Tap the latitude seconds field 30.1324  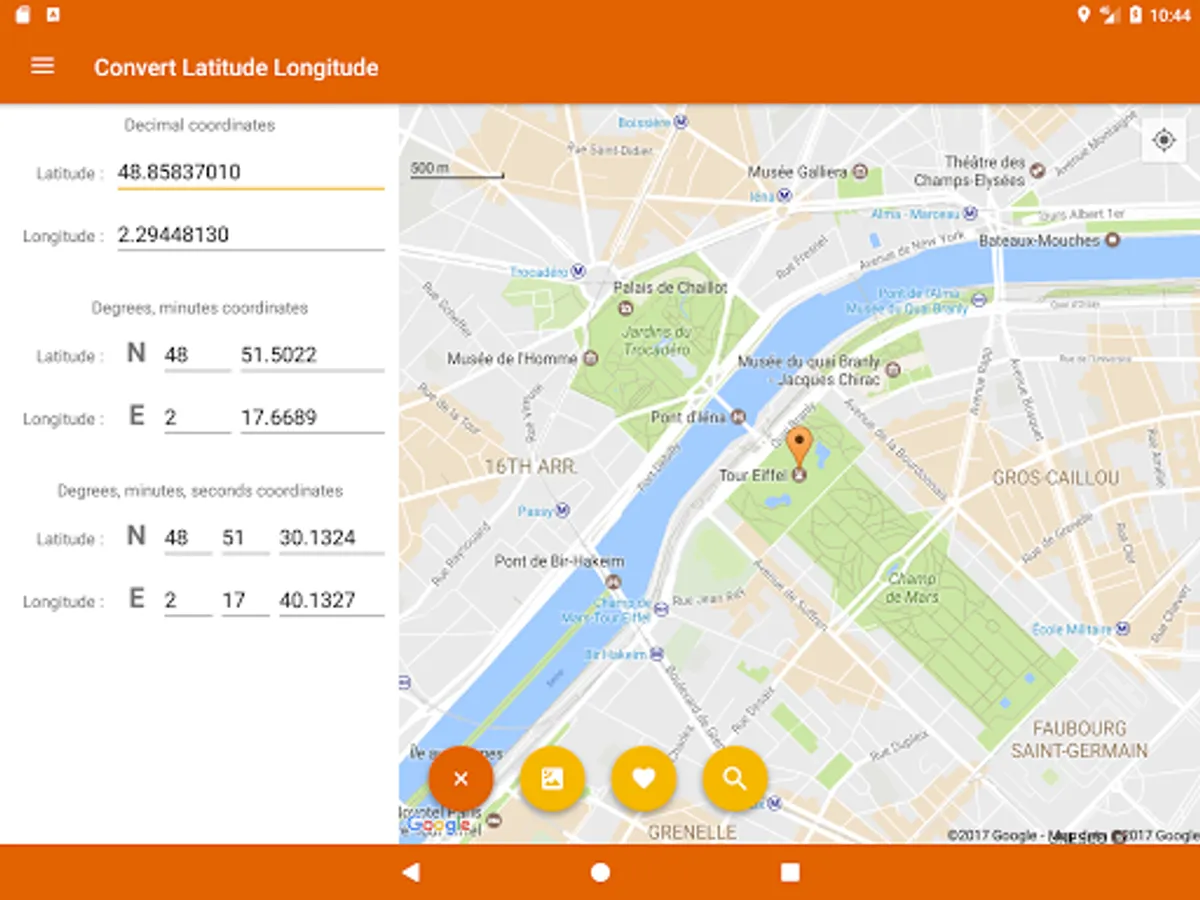[x=332, y=538]
